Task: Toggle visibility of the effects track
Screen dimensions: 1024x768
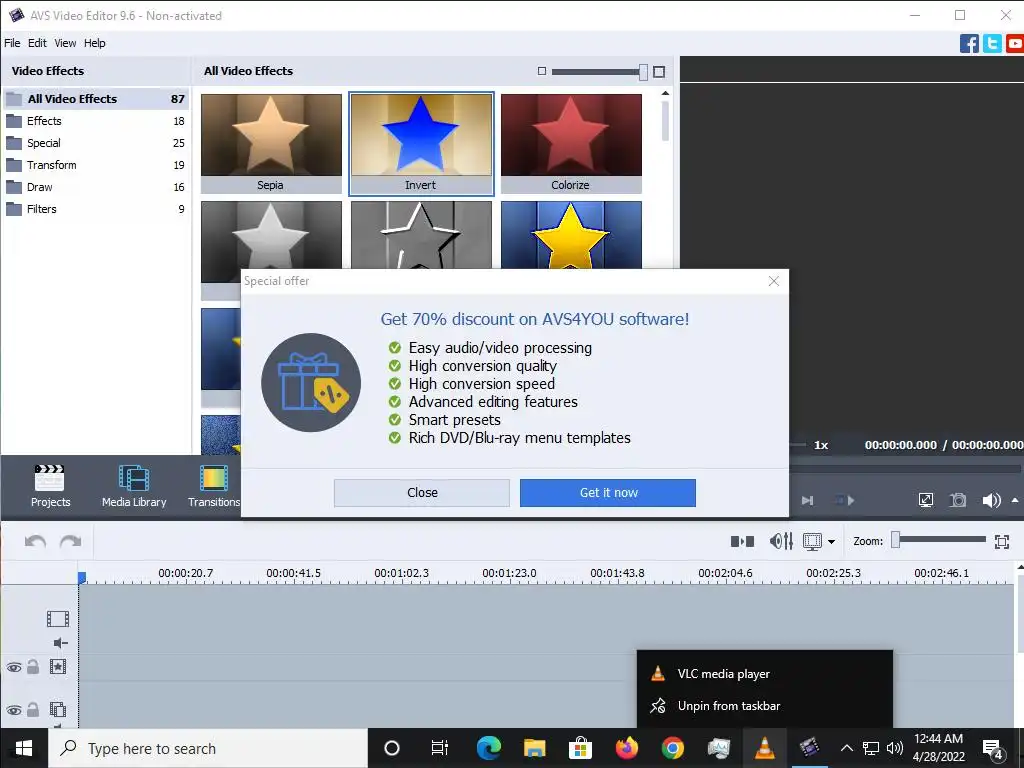Action: coord(14,667)
